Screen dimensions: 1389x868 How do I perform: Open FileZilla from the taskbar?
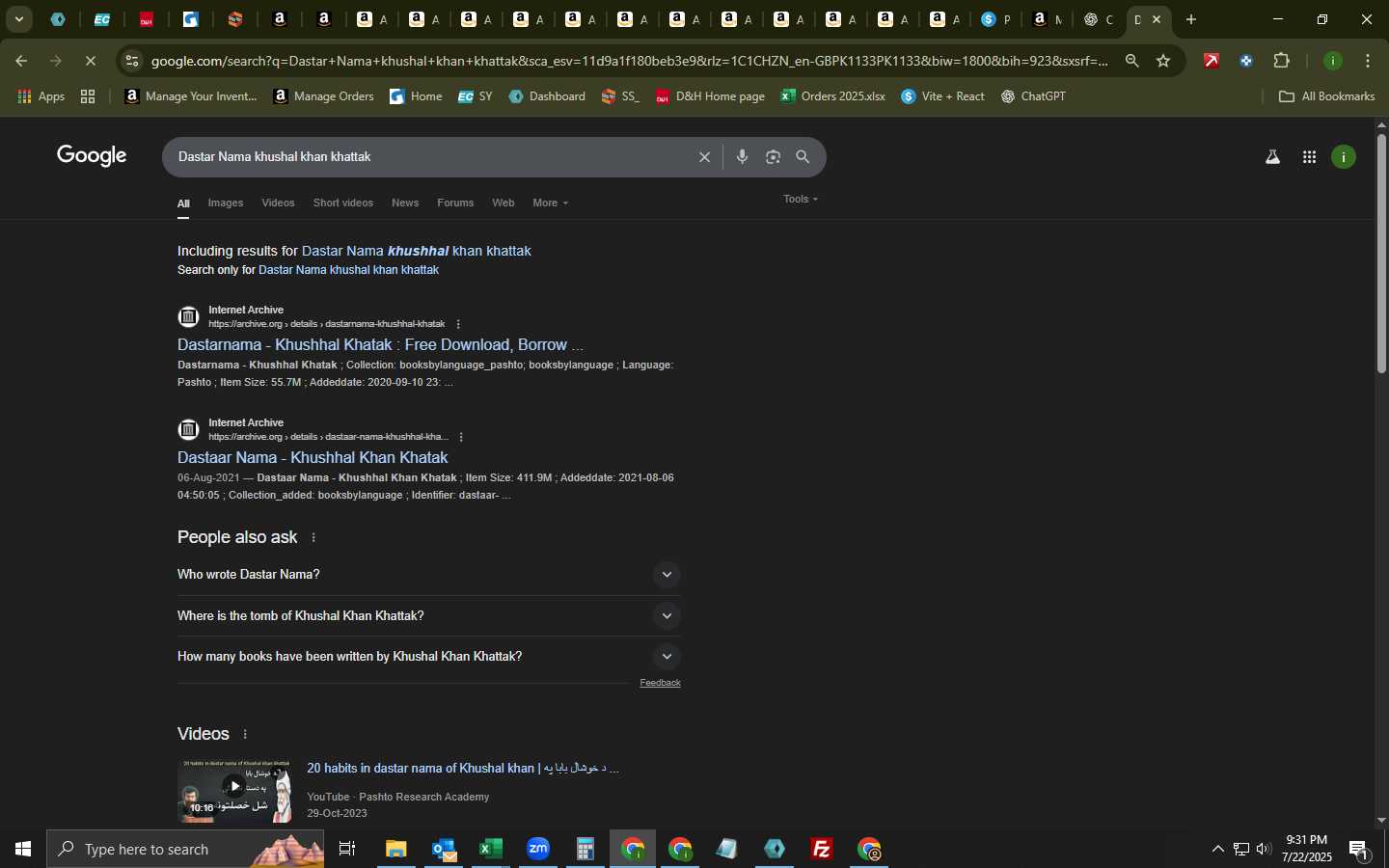[822, 849]
